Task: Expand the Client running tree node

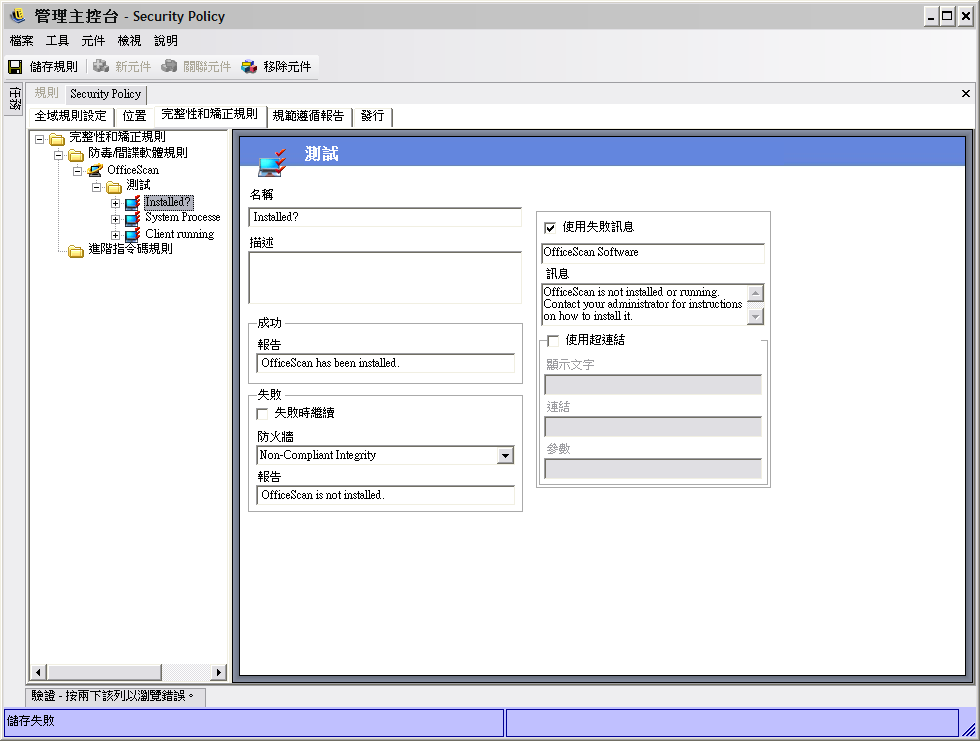Action: tap(115, 236)
